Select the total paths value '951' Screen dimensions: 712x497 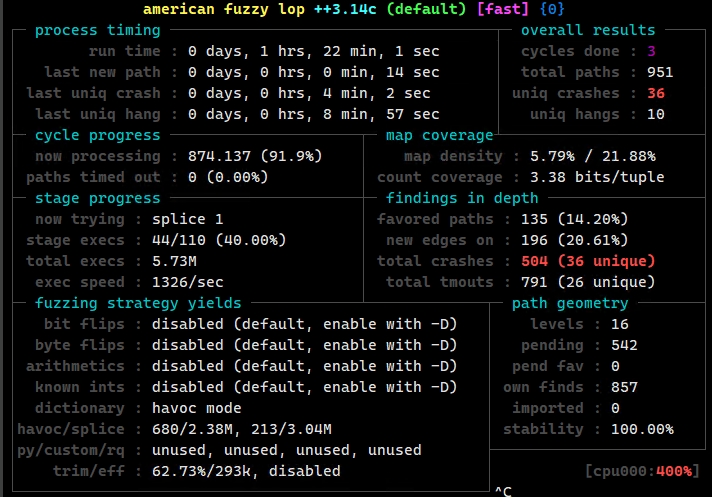[660, 72]
